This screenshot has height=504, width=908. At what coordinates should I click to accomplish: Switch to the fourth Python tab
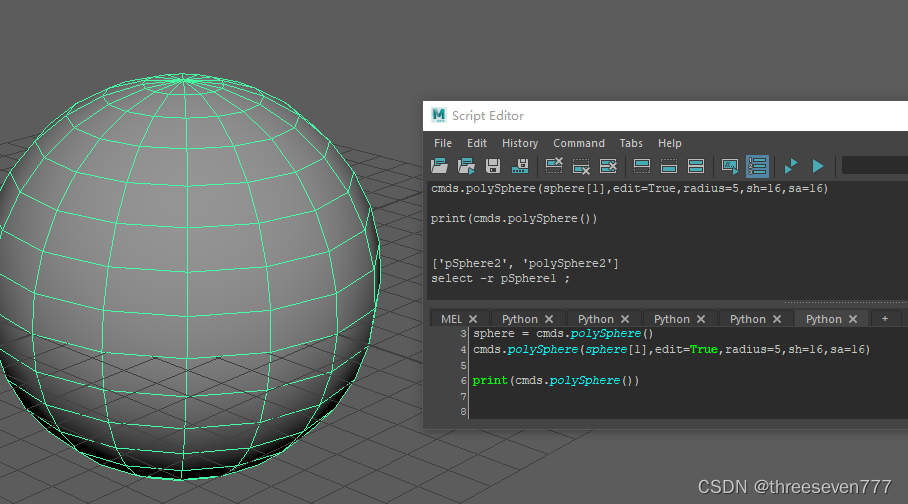pos(748,319)
